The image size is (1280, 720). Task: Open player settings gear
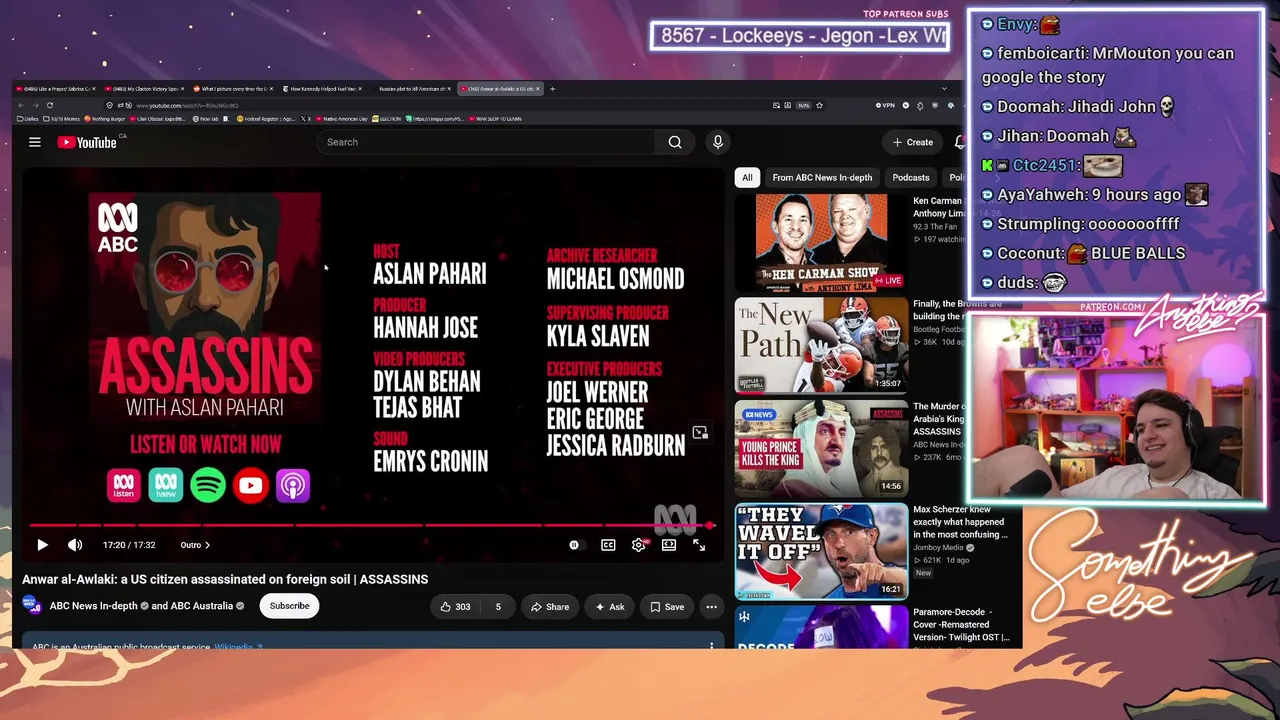pos(638,545)
